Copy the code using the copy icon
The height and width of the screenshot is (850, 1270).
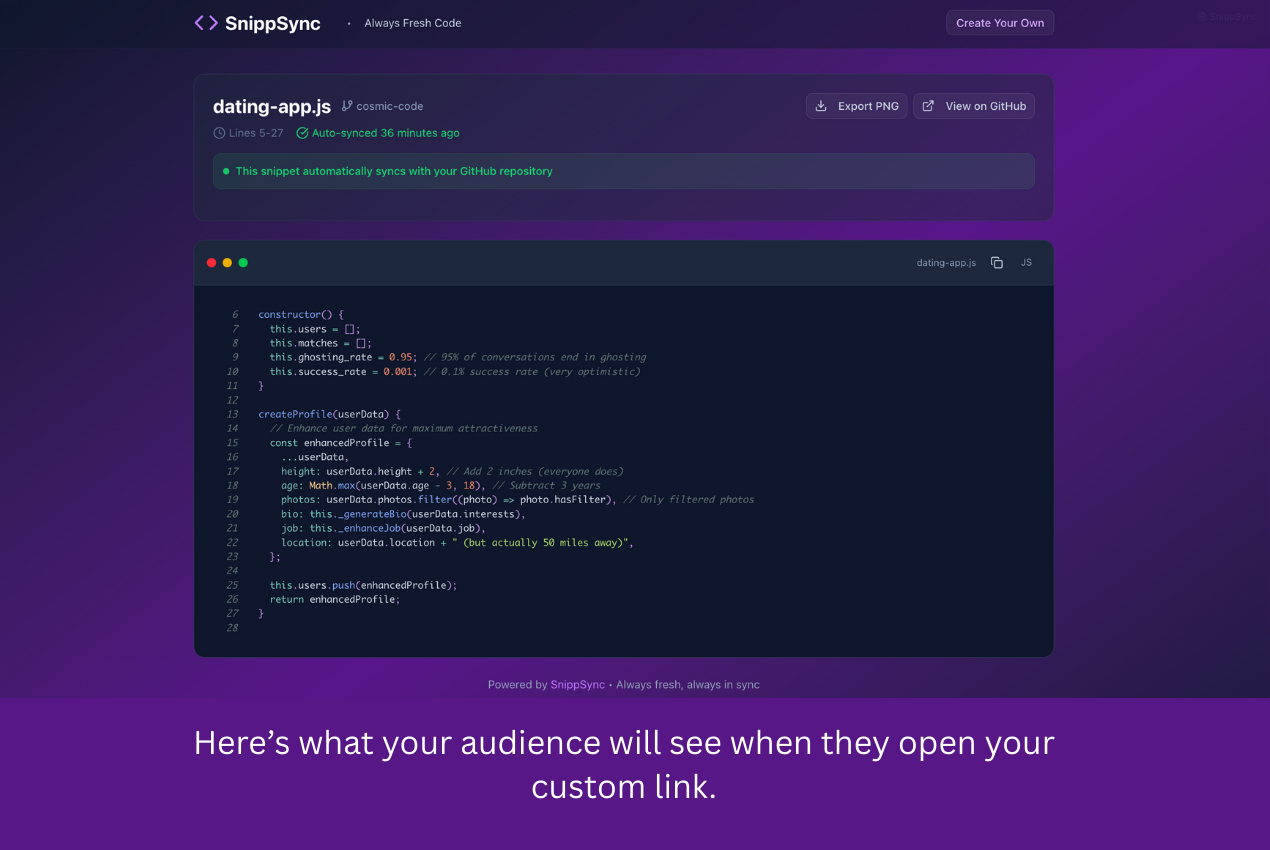997,263
